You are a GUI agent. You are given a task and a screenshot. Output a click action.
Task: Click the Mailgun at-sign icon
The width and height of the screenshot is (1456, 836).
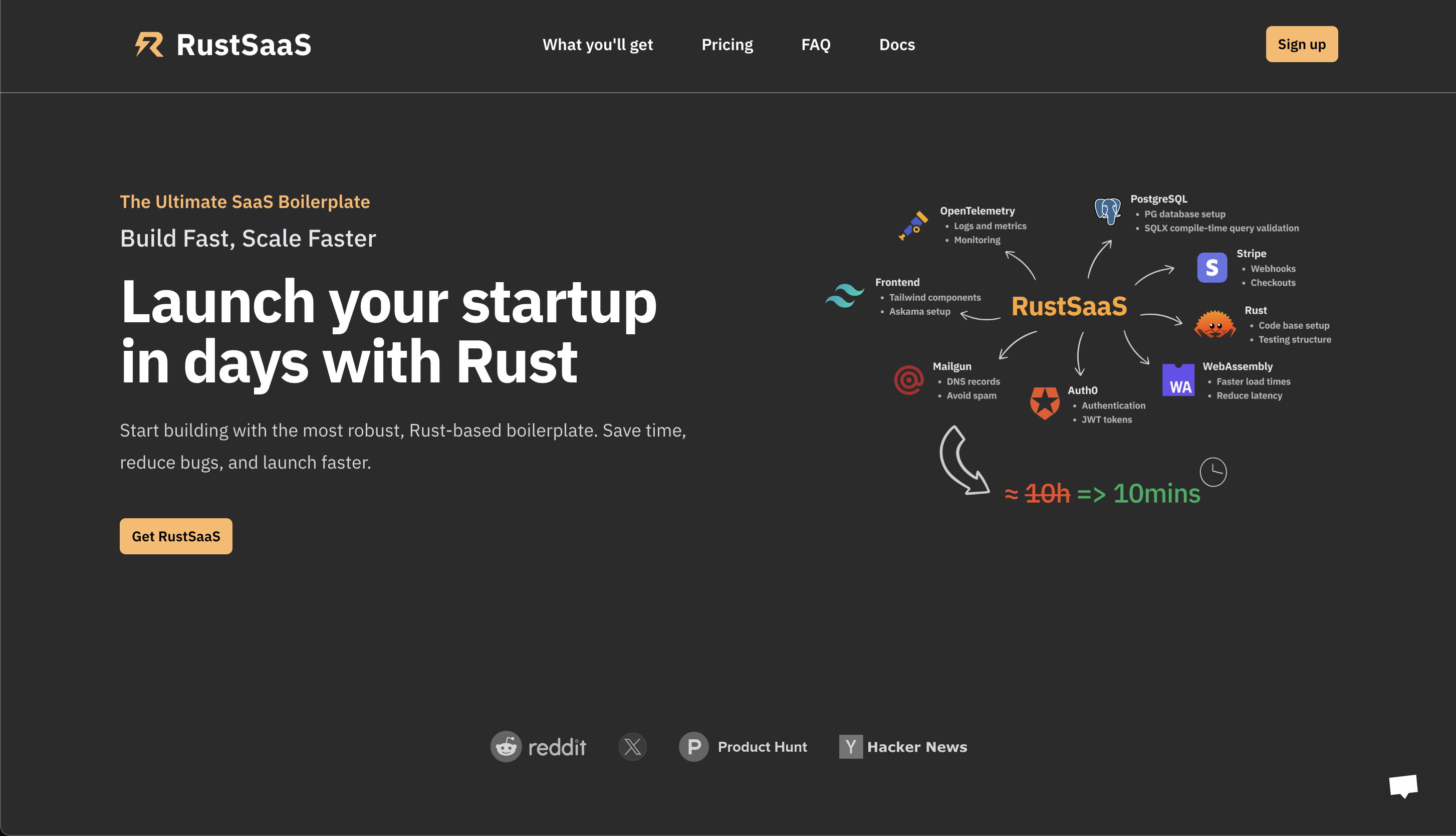click(x=909, y=379)
